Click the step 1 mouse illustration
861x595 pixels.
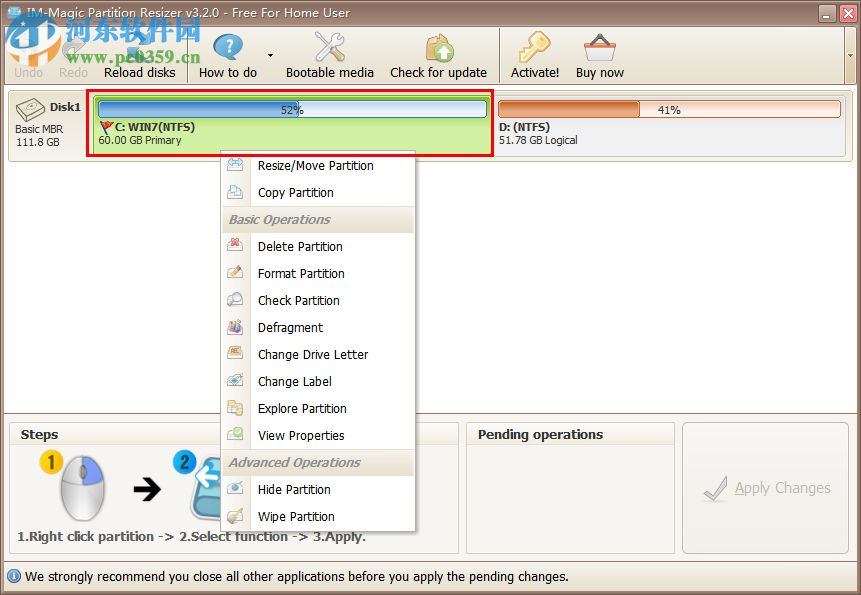pos(82,488)
